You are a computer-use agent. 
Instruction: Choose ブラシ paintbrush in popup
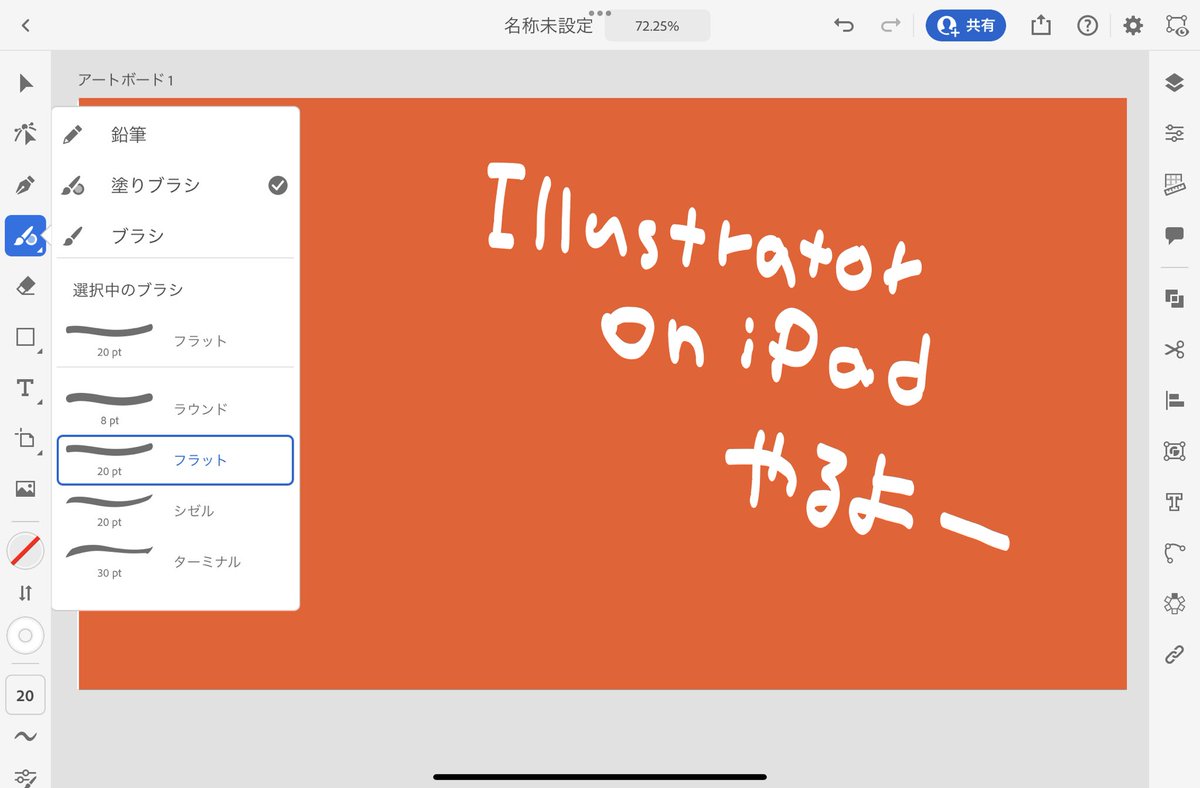coord(176,236)
